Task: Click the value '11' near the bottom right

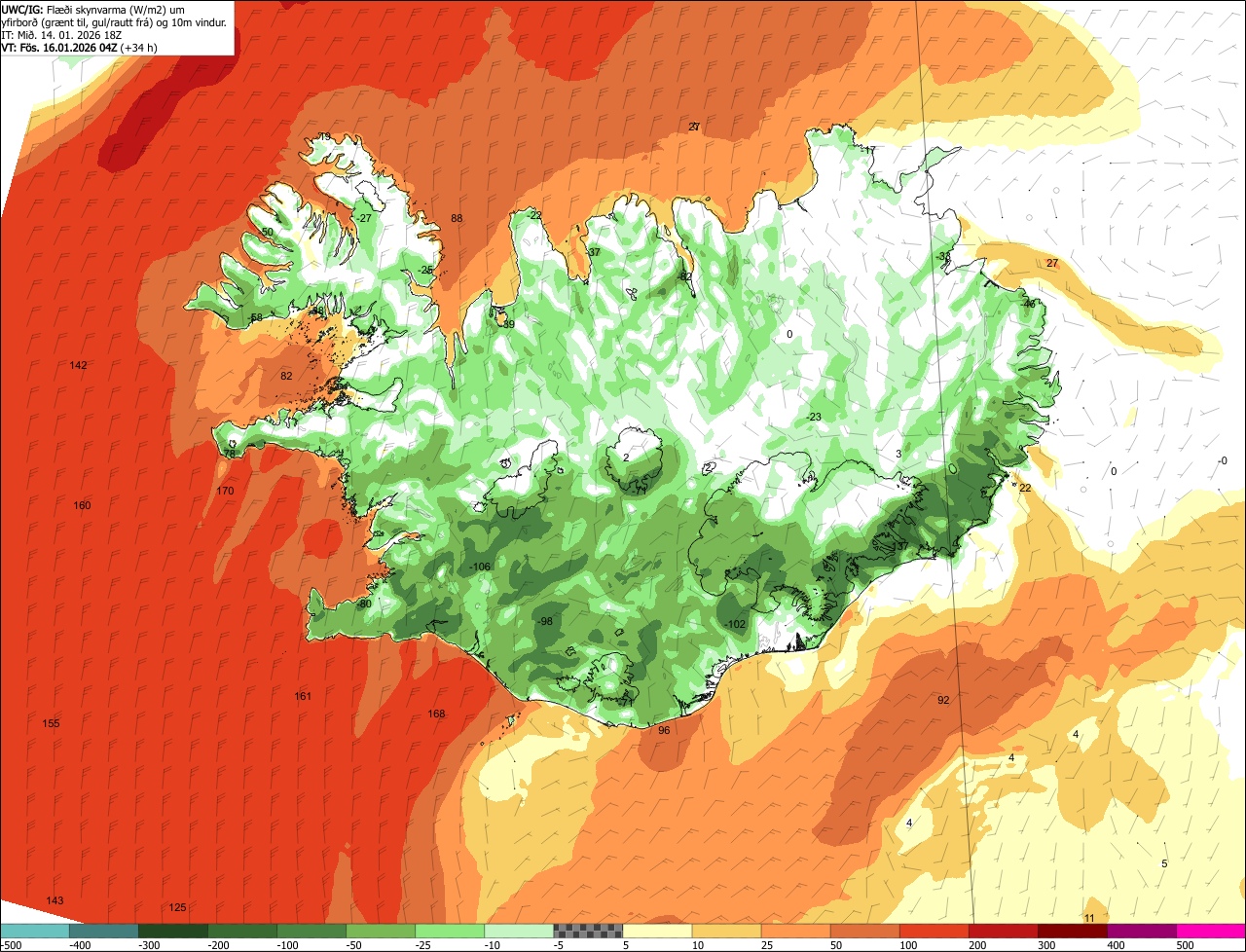Action: tap(1089, 919)
